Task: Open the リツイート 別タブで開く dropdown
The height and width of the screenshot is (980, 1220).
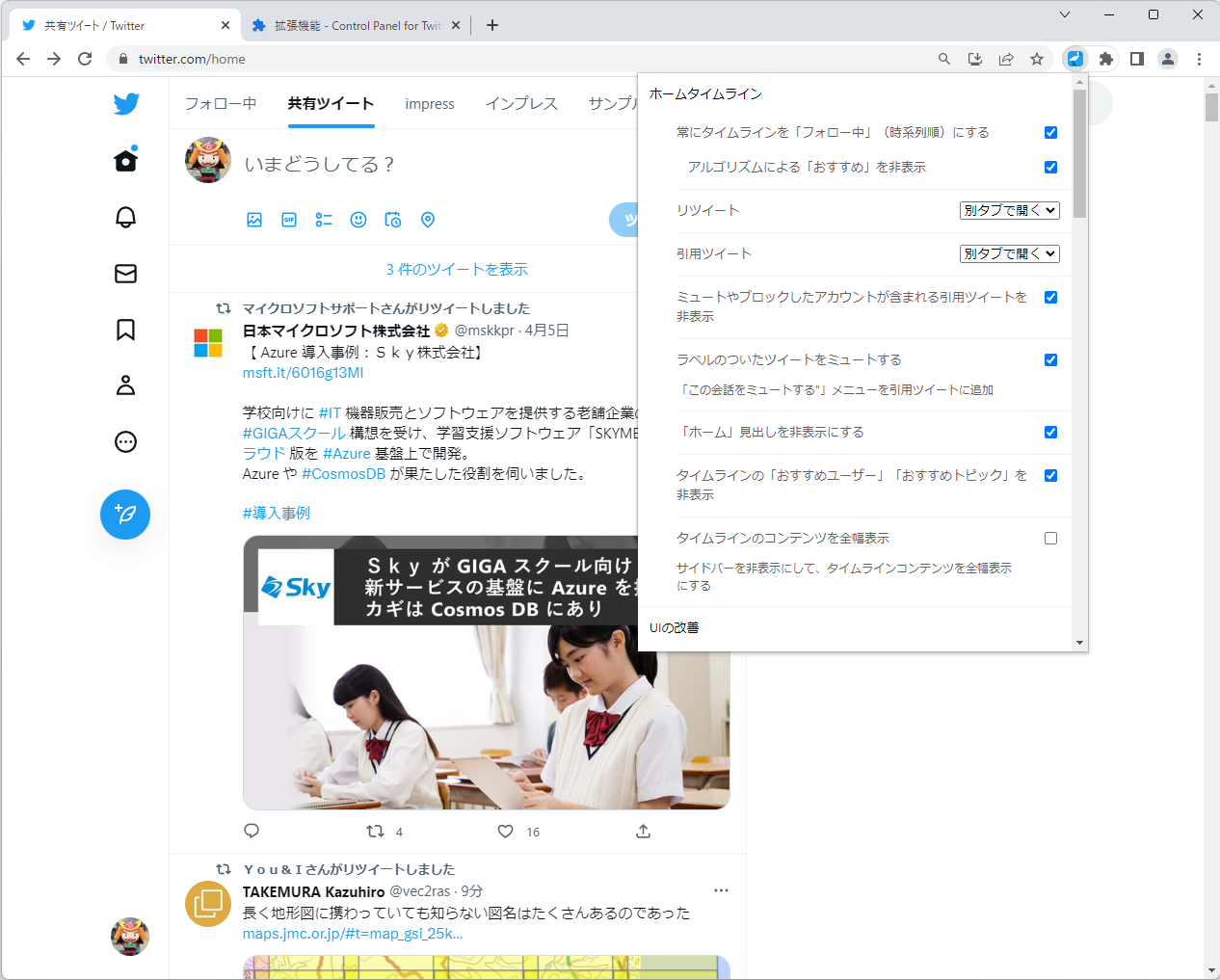Action: pos(1009,210)
